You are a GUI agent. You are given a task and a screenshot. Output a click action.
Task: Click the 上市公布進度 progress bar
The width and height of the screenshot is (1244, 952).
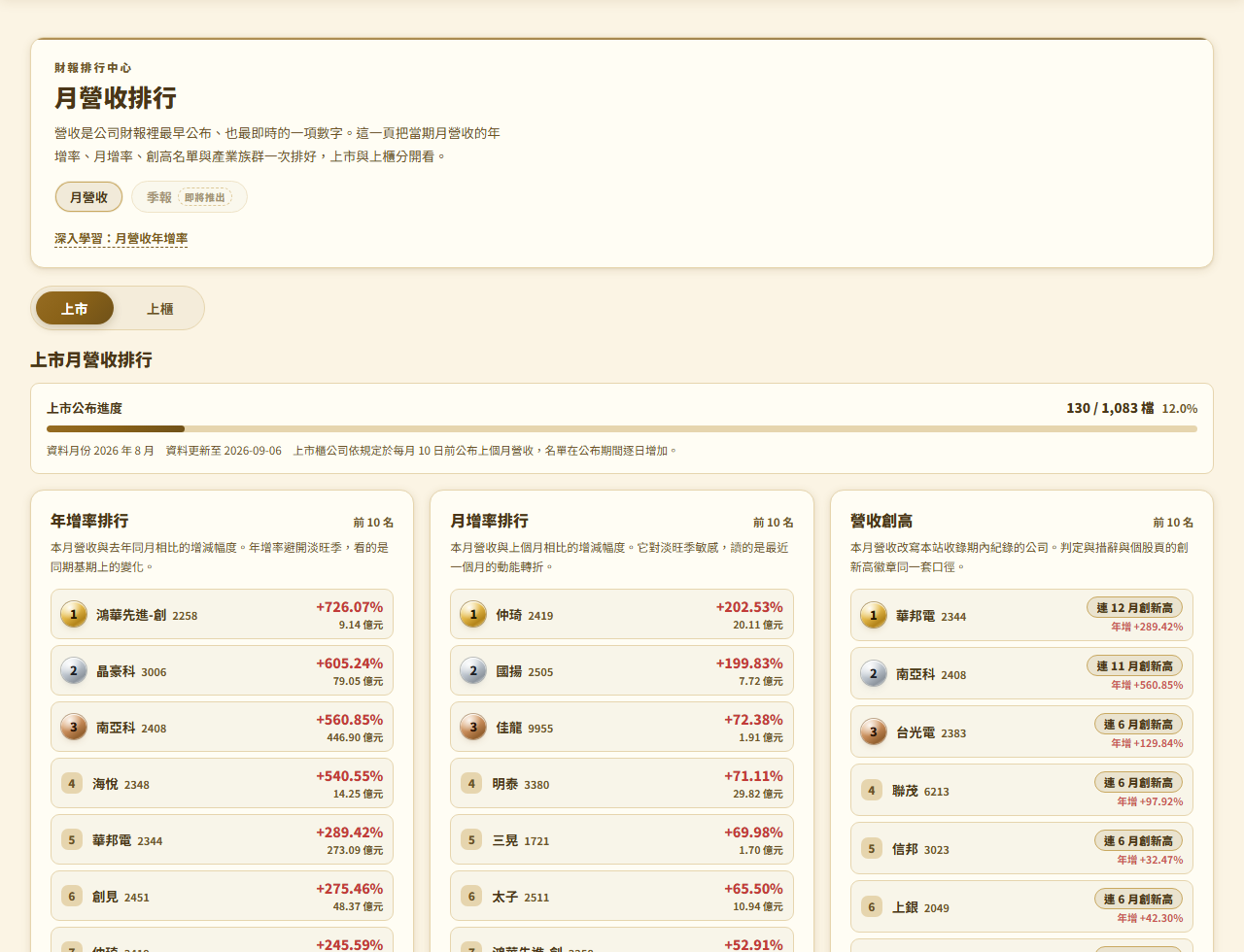pos(622,428)
